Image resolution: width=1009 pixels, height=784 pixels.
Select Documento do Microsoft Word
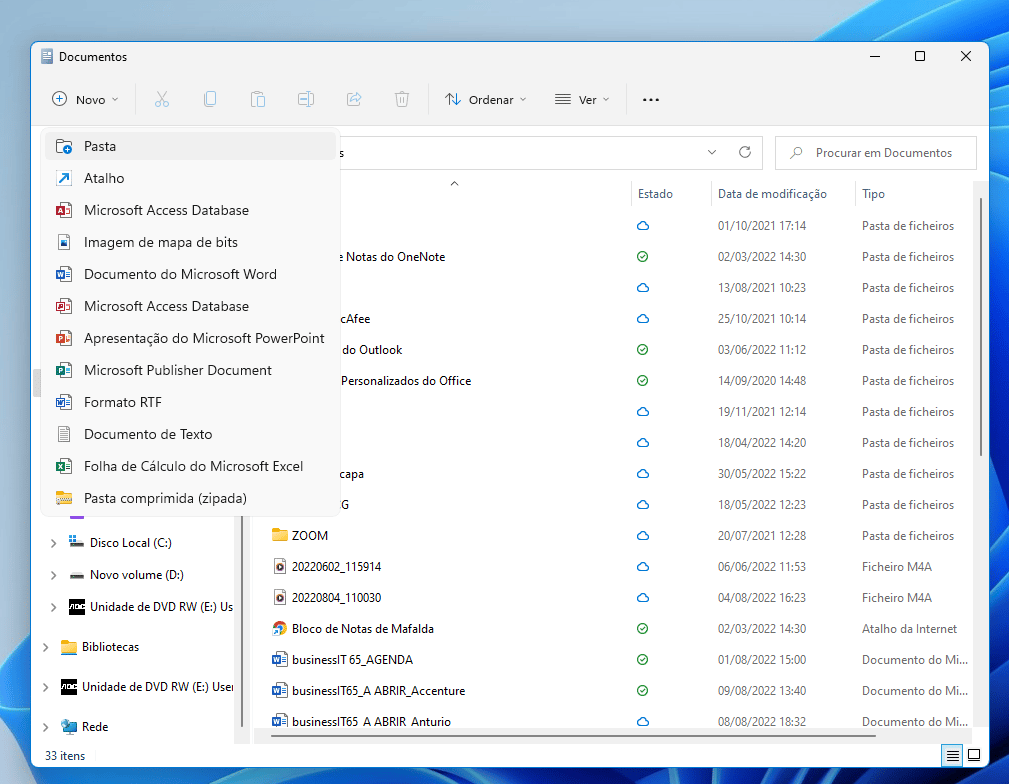(x=190, y=274)
